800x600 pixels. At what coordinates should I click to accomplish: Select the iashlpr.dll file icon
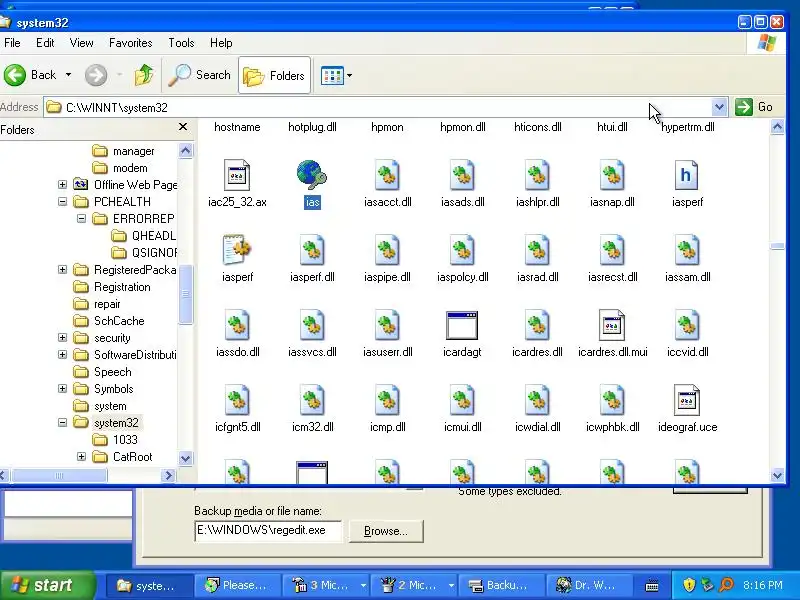tap(537, 175)
